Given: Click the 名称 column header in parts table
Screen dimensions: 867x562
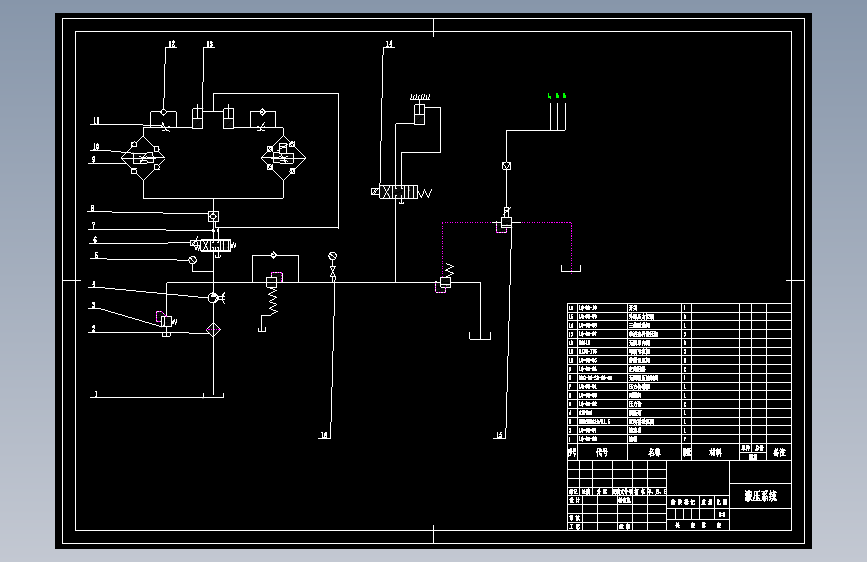Looking at the screenshot, I should click(654, 452).
